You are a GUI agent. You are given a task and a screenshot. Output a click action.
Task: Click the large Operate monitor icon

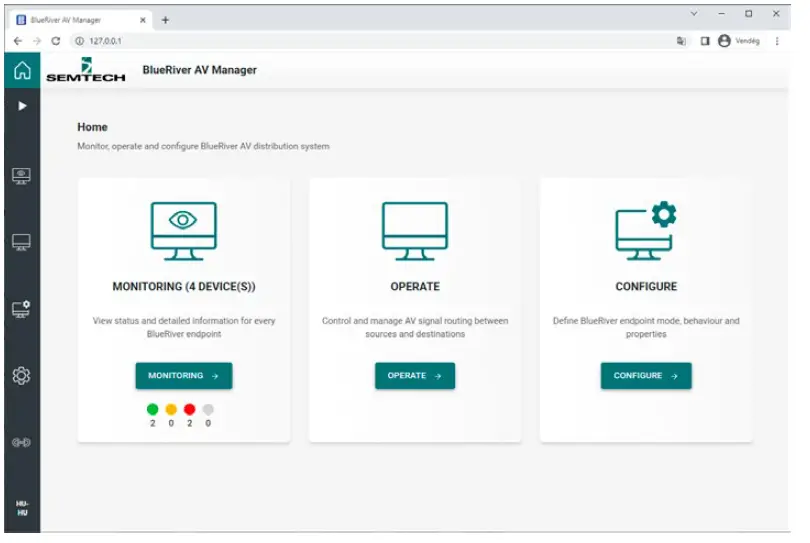pyautogui.click(x=417, y=232)
